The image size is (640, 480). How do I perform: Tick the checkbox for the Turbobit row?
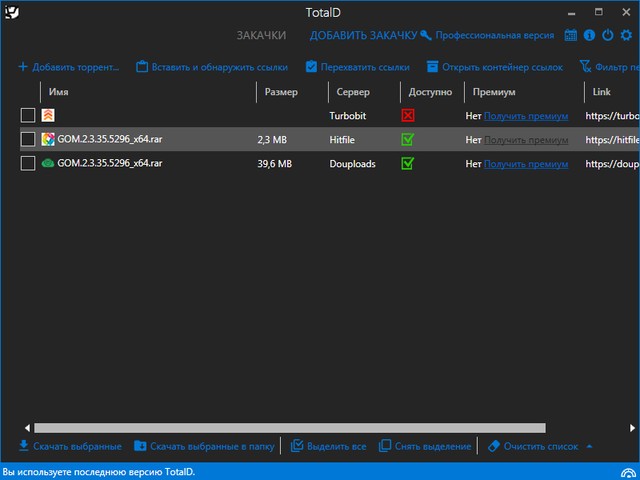[x=28, y=115]
